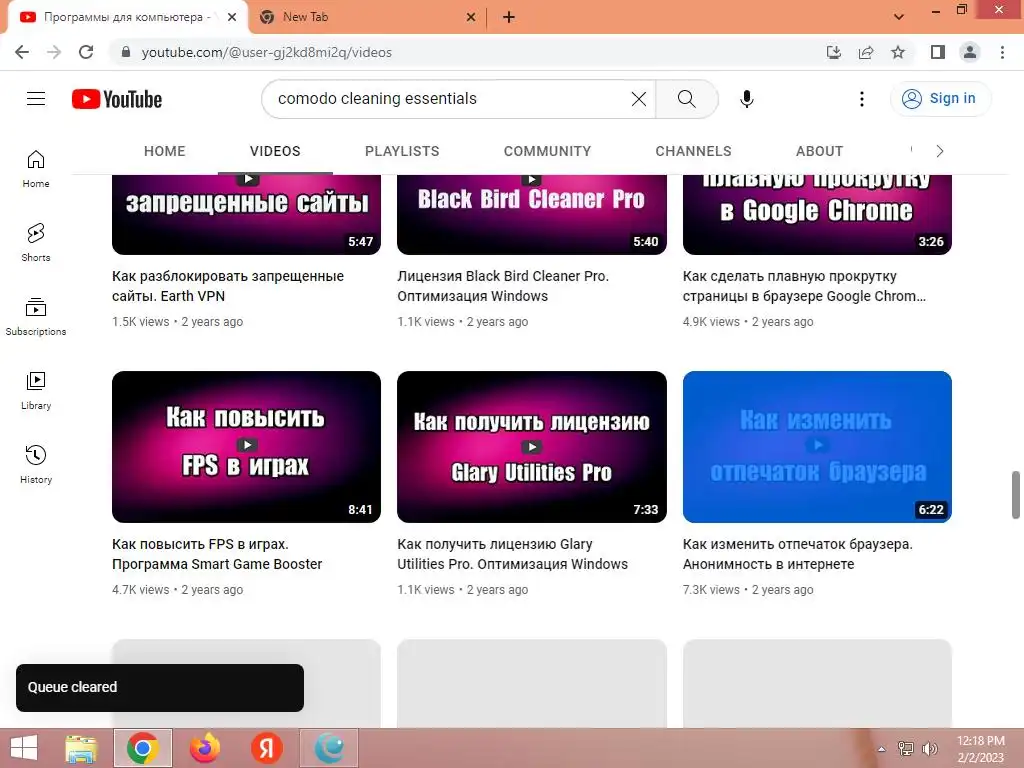The image size is (1024, 768).
Task: Open the ABOUT tab
Action: (820, 152)
